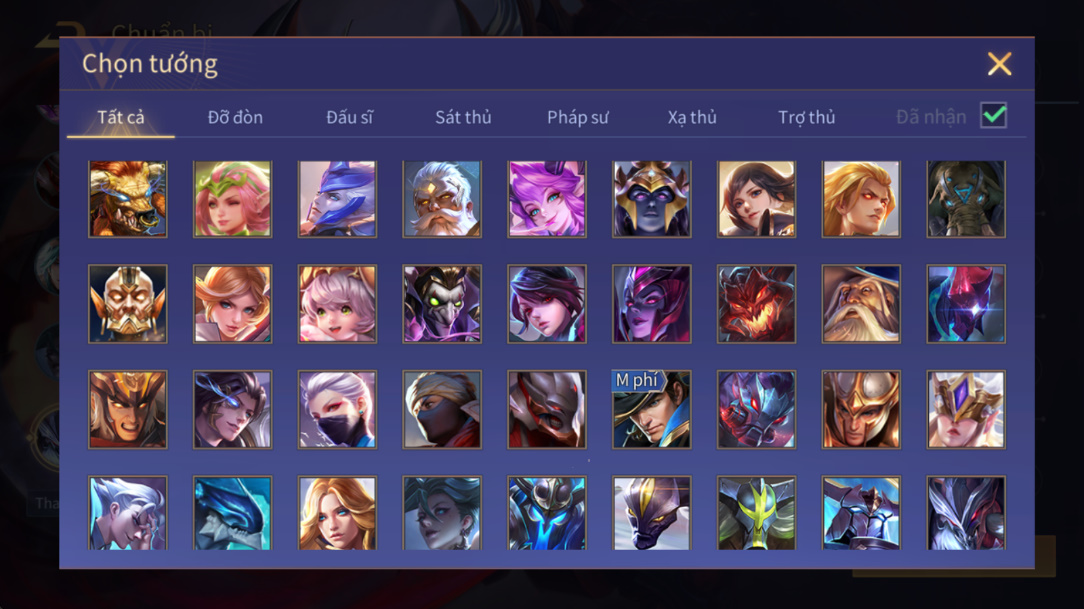Select the golden lion beast hero portrait
This screenshot has width=1084, height=609.
(128, 199)
